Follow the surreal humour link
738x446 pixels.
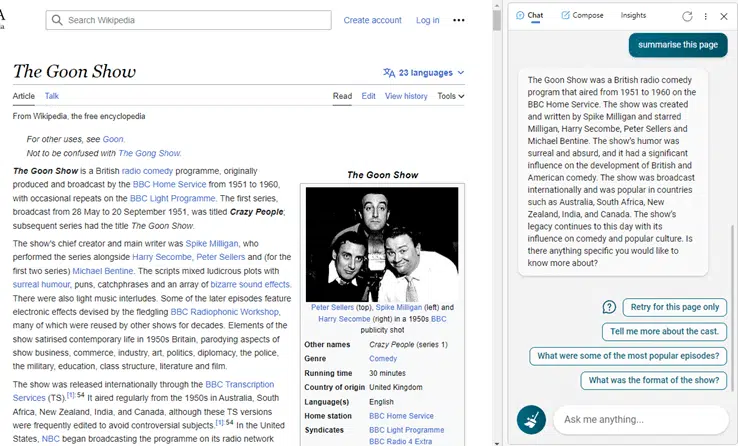(x=41, y=285)
